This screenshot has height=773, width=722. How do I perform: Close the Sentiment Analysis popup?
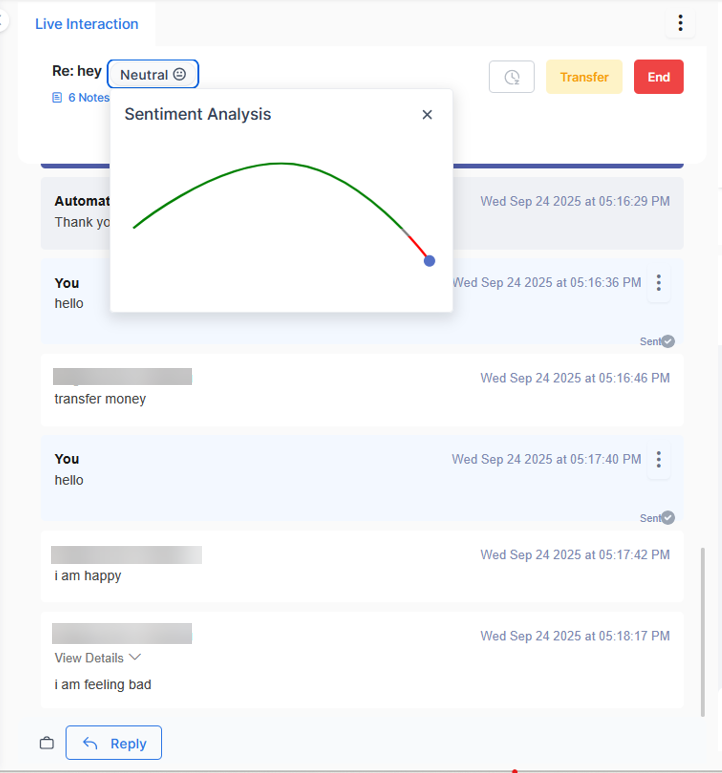(427, 115)
